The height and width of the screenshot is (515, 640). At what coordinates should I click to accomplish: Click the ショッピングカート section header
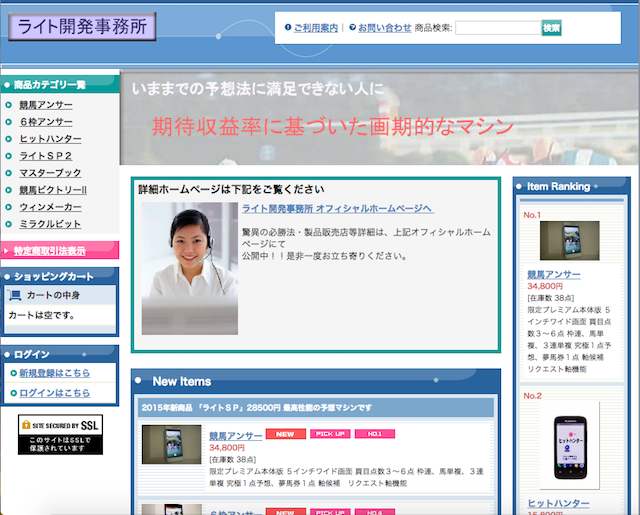point(60,276)
